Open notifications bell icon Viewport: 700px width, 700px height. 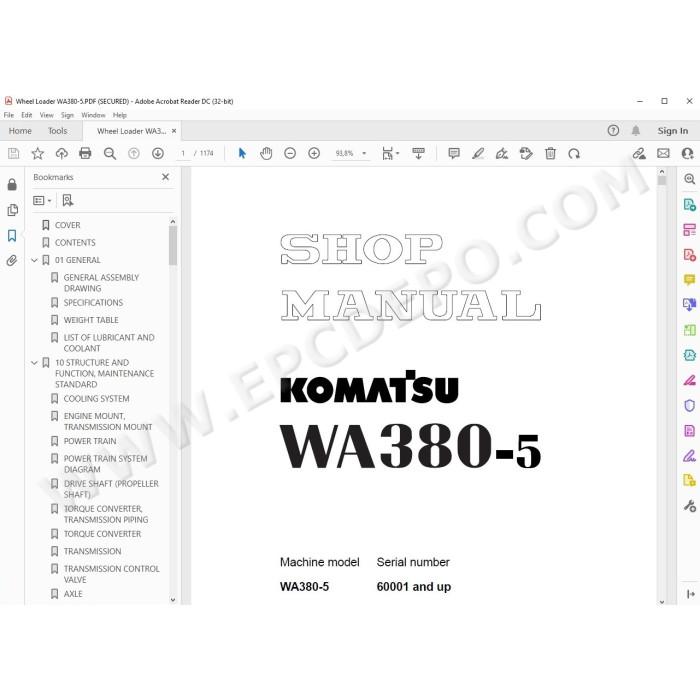coord(636,130)
